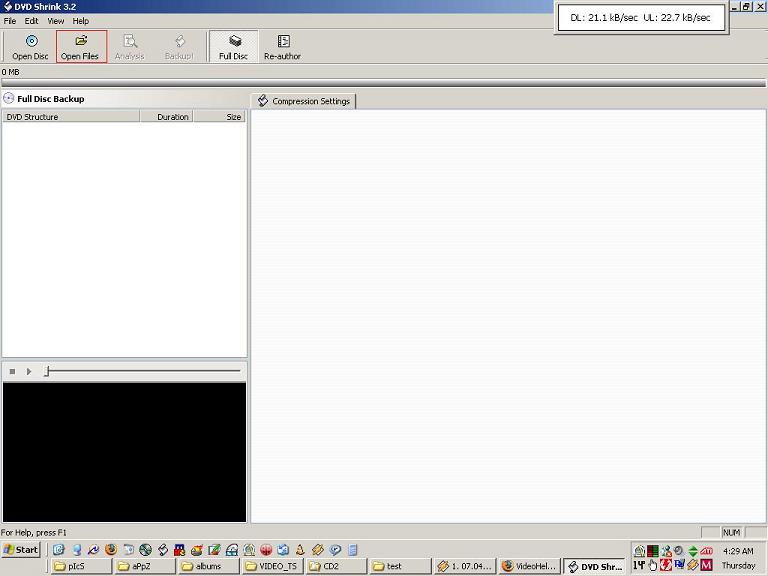Click the DVD Shrink title bar icon
The image size is (768, 576).
[7, 6]
